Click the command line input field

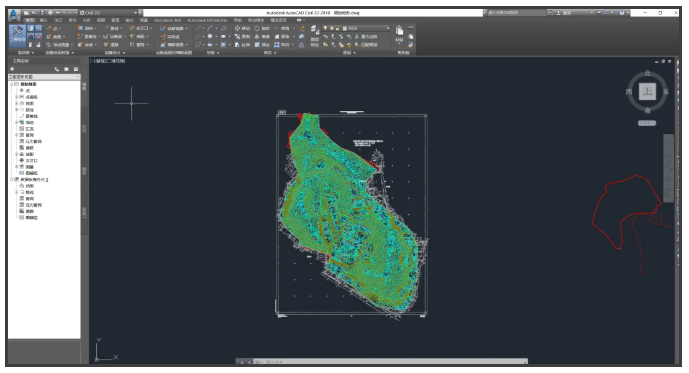[x=391, y=362]
